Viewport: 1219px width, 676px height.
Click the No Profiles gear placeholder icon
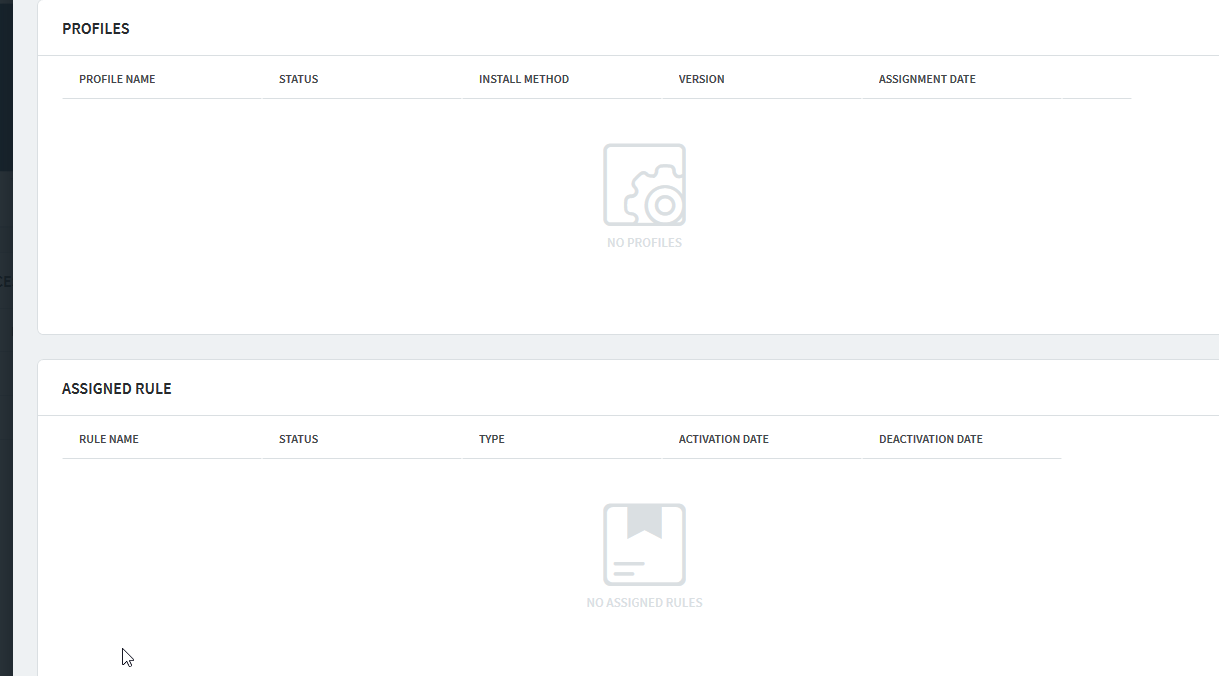coord(644,185)
